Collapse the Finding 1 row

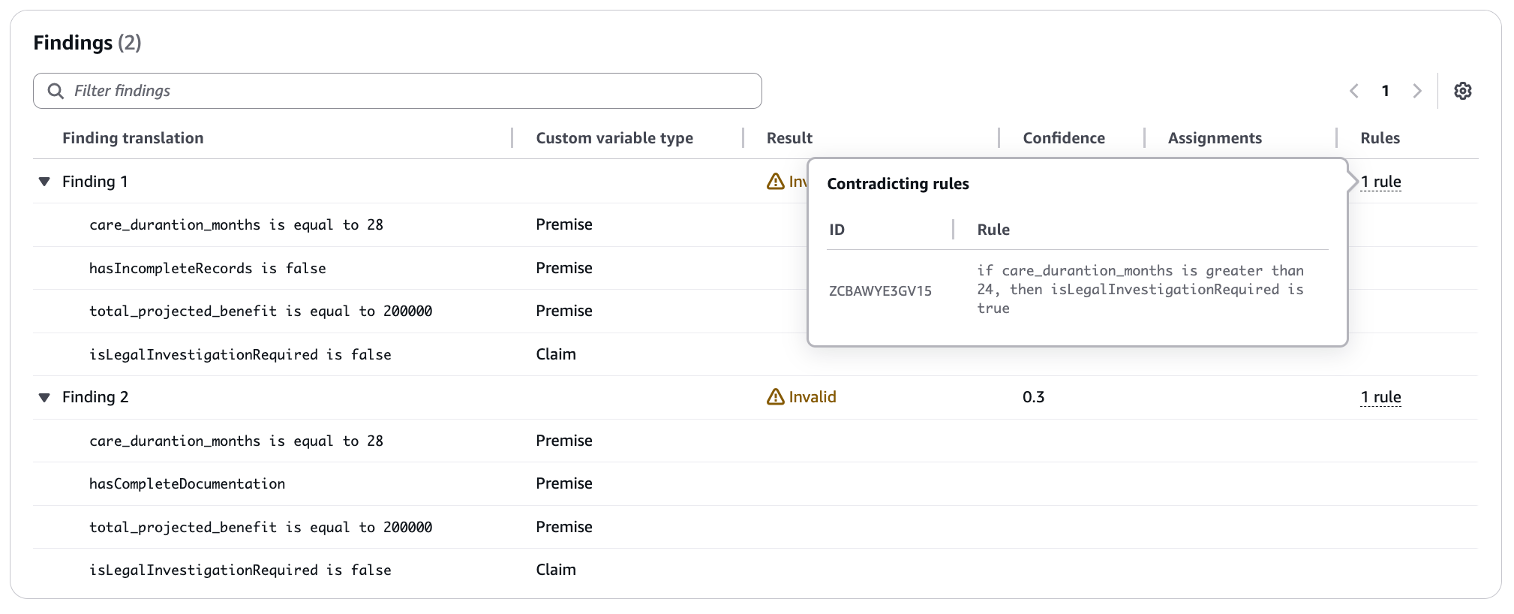coord(44,182)
